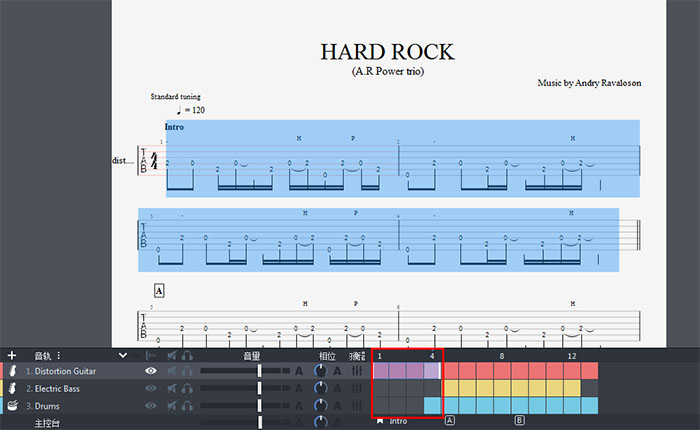Toggle visibility of Electric Bass track
The image size is (700, 430).
151,388
